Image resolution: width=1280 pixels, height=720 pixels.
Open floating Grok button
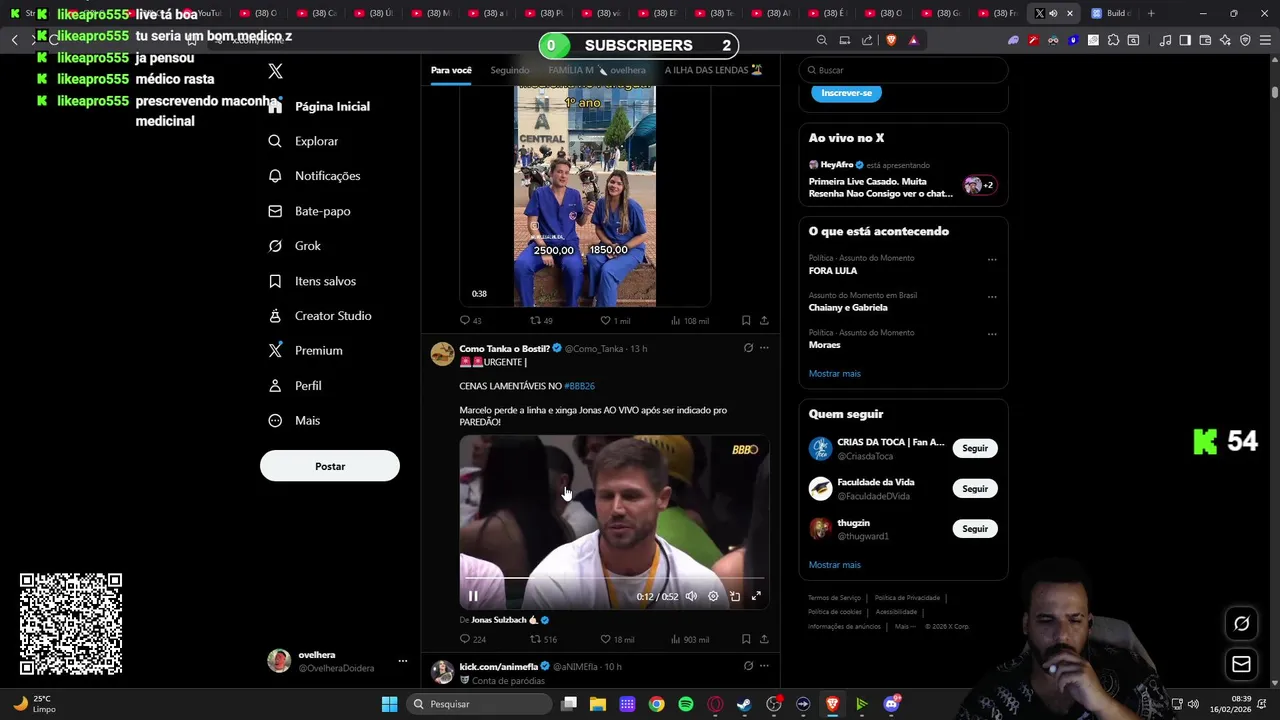(x=1241, y=623)
